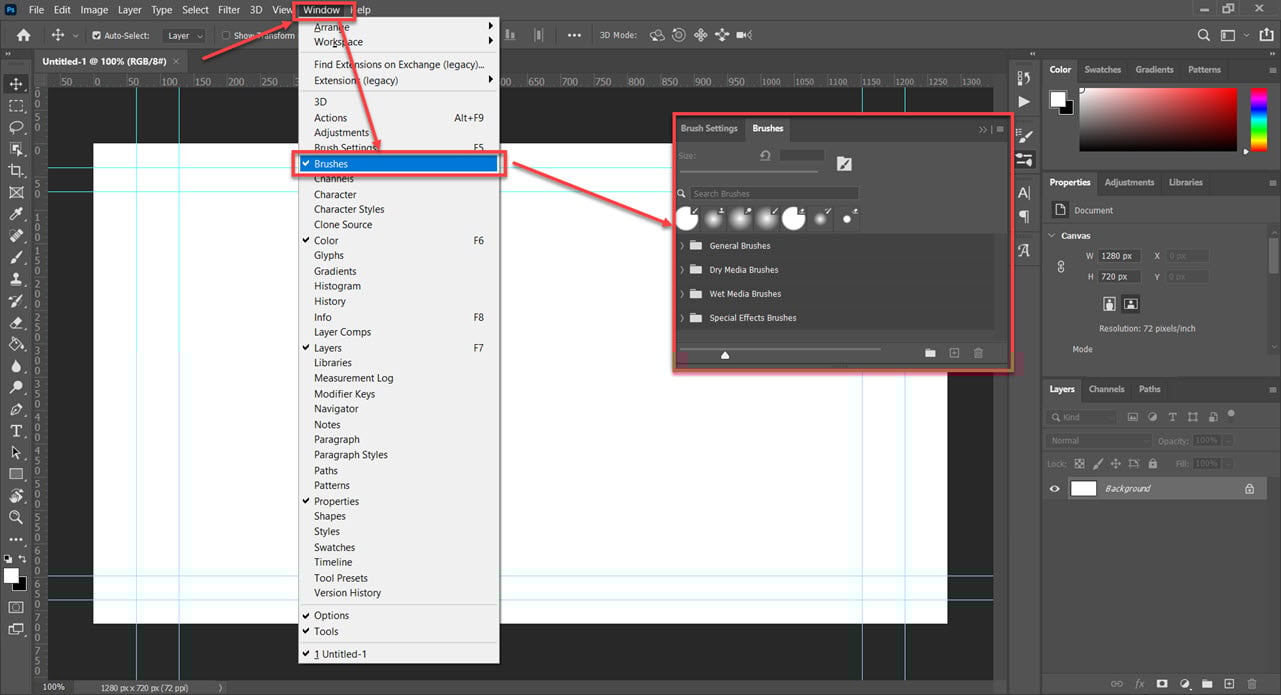
Task: Click the Edit Toolbar three-dots button
Action: tap(16, 540)
